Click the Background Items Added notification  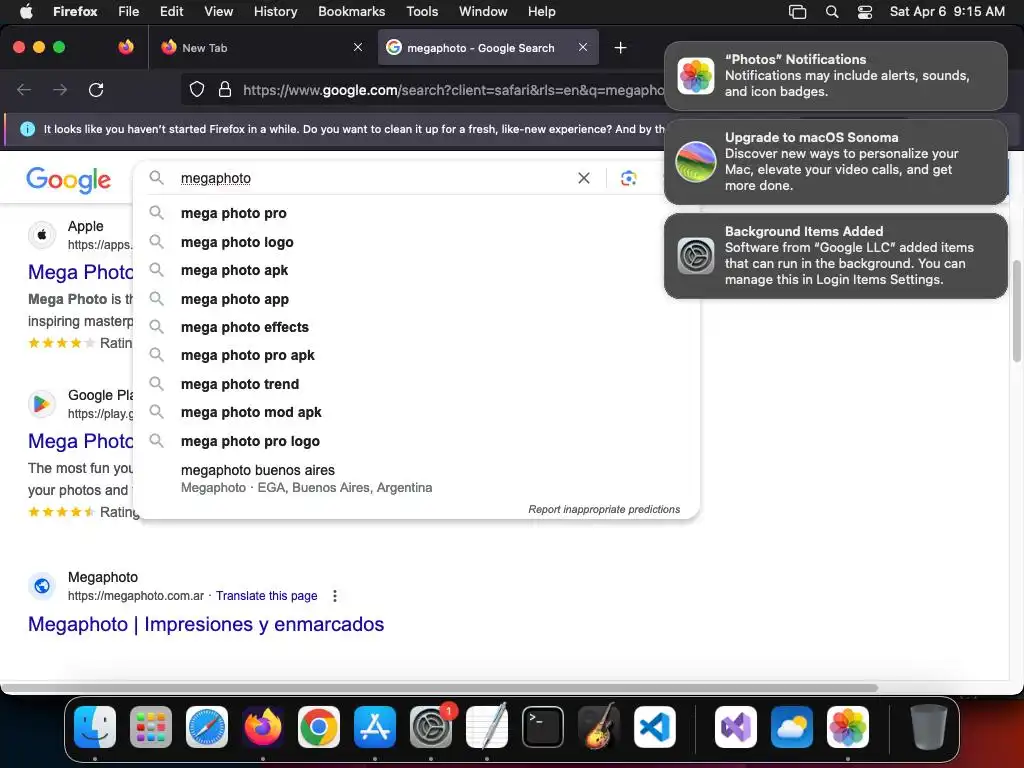coord(836,255)
